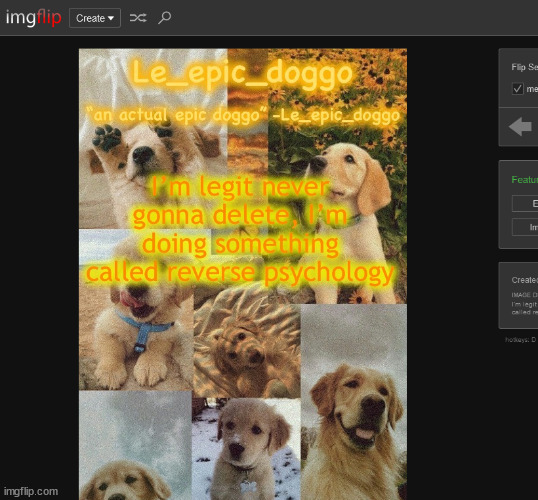Image resolution: width=538 pixels, height=500 pixels.
Task: Click the upper button below Featured
Action: click(525, 204)
